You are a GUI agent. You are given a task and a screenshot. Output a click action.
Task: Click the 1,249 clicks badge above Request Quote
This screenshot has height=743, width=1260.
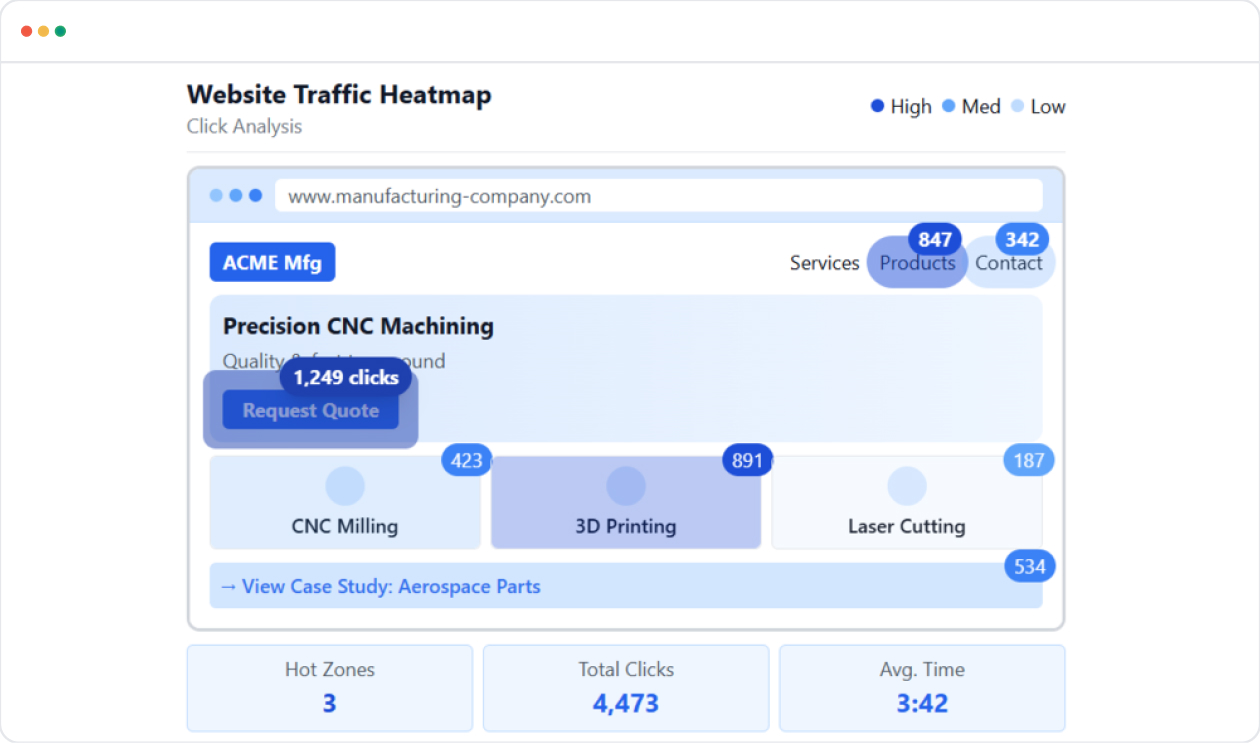coord(345,377)
